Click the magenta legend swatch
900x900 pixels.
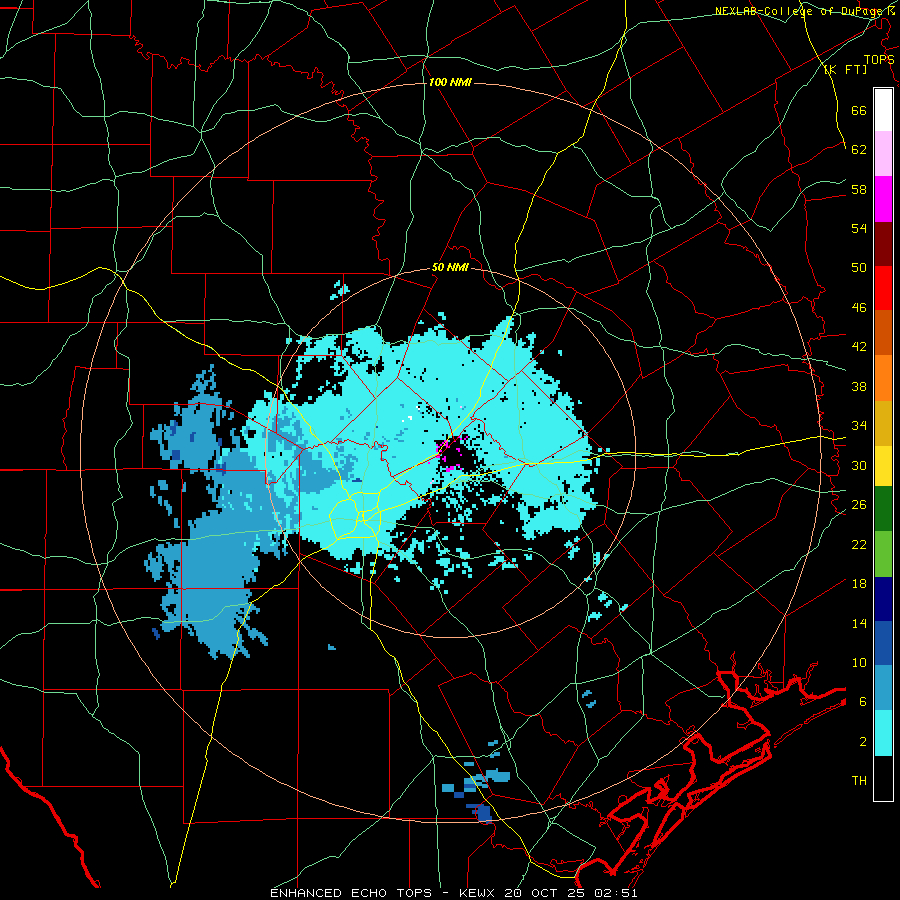[x=883, y=199]
